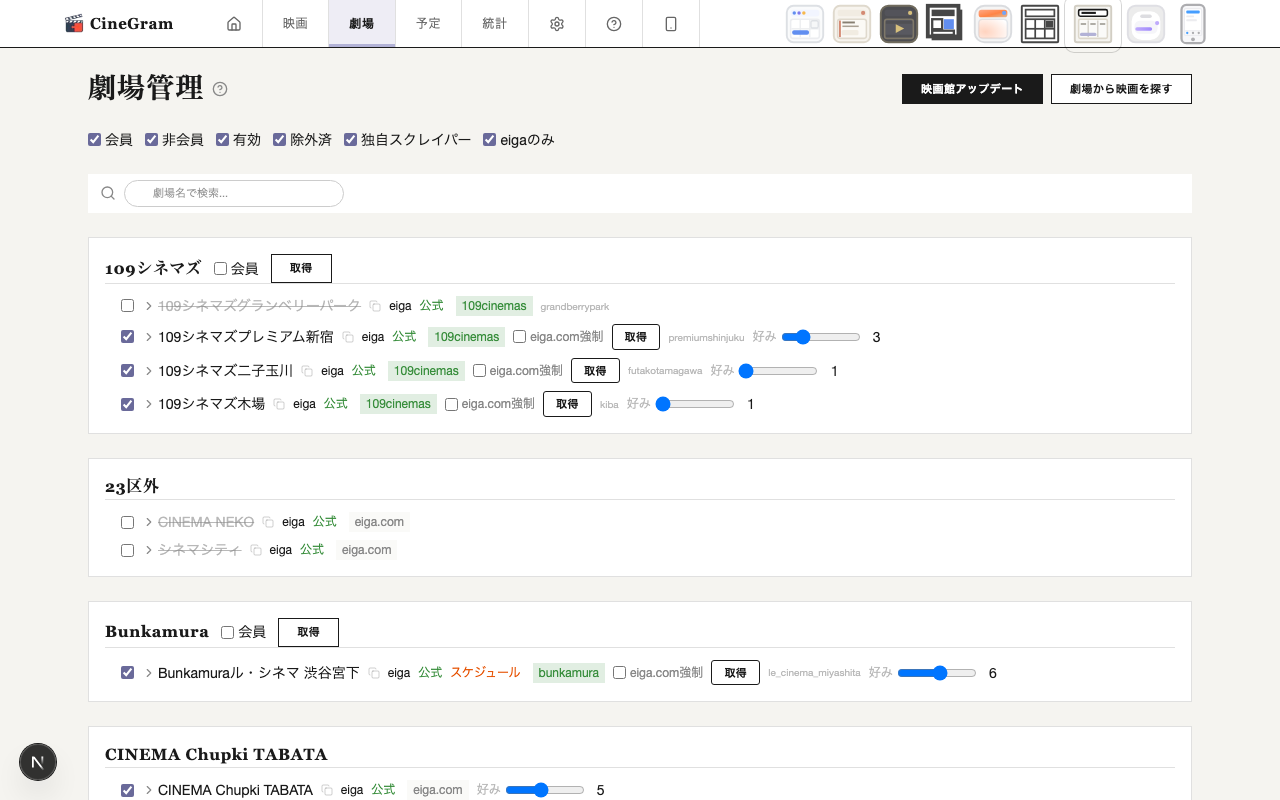Expand the 109シネマズ木場 row chevron
The width and height of the screenshot is (1280, 800).
coord(148,404)
